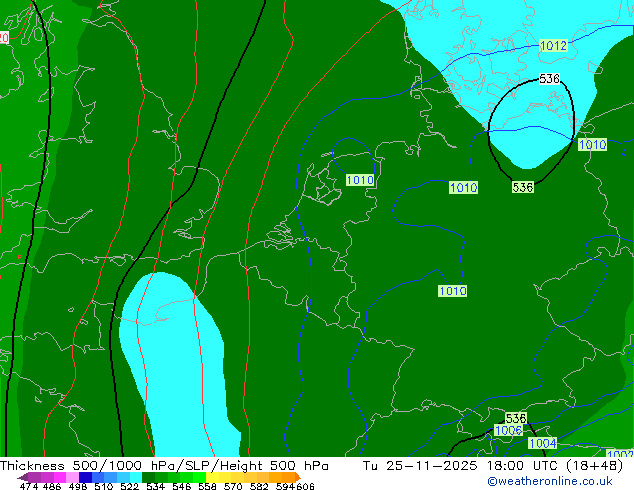Click the 1012 isobar label
634x490 pixels.
click(x=554, y=46)
